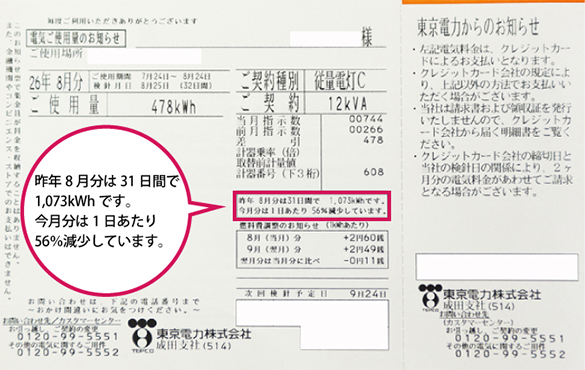This screenshot has width=585, height=370.
Task: Click right panel phone number 0120-99-5552
Action: point(510,354)
